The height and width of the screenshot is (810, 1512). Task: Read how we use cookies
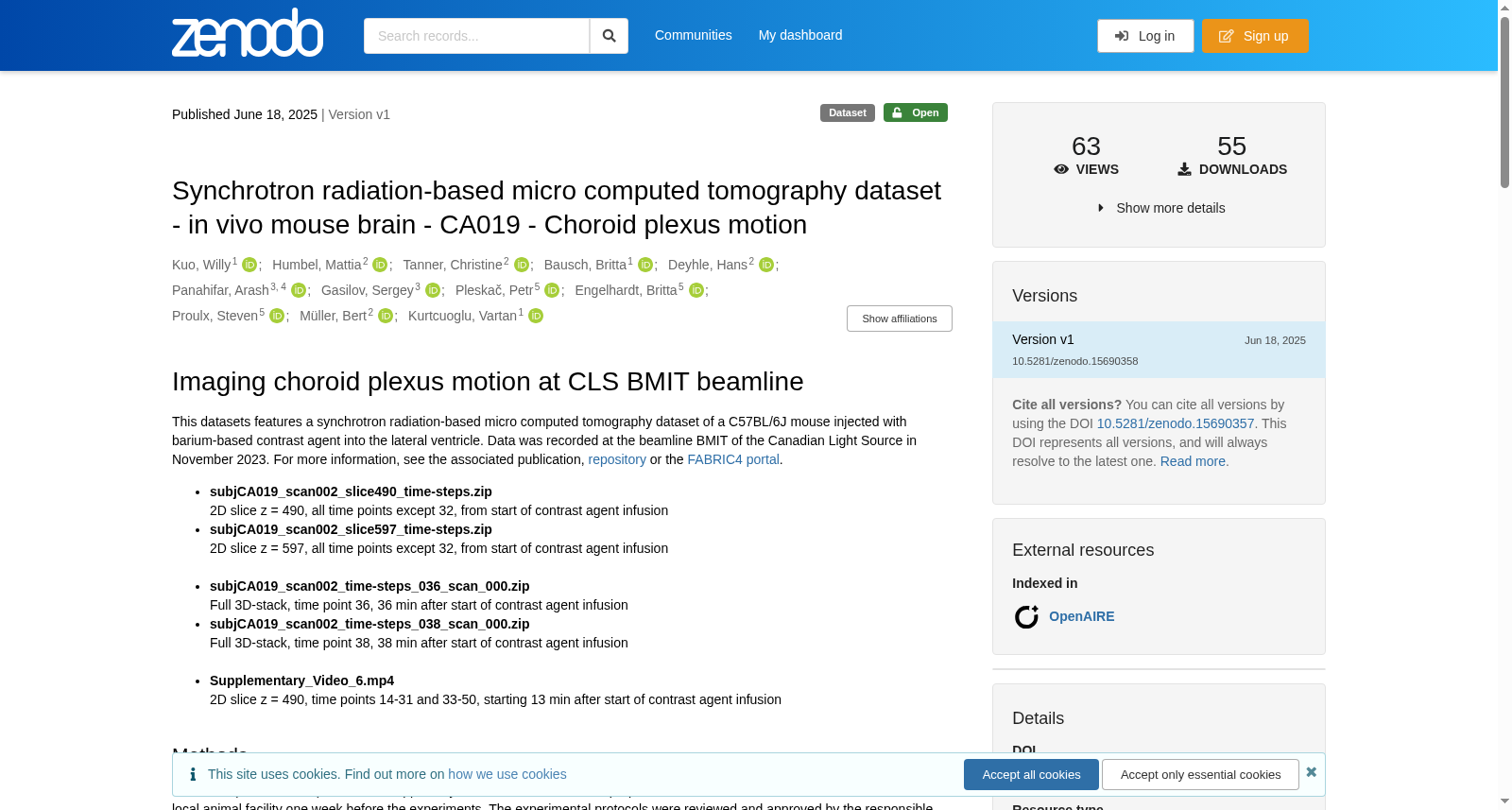[507, 774]
